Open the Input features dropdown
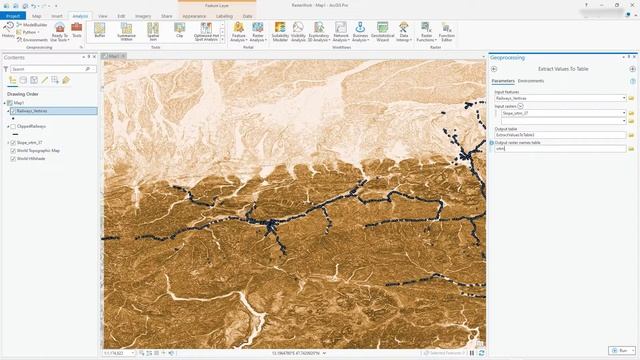Image resolution: width=640 pixels, height=360 pixels. click(624, 98)
